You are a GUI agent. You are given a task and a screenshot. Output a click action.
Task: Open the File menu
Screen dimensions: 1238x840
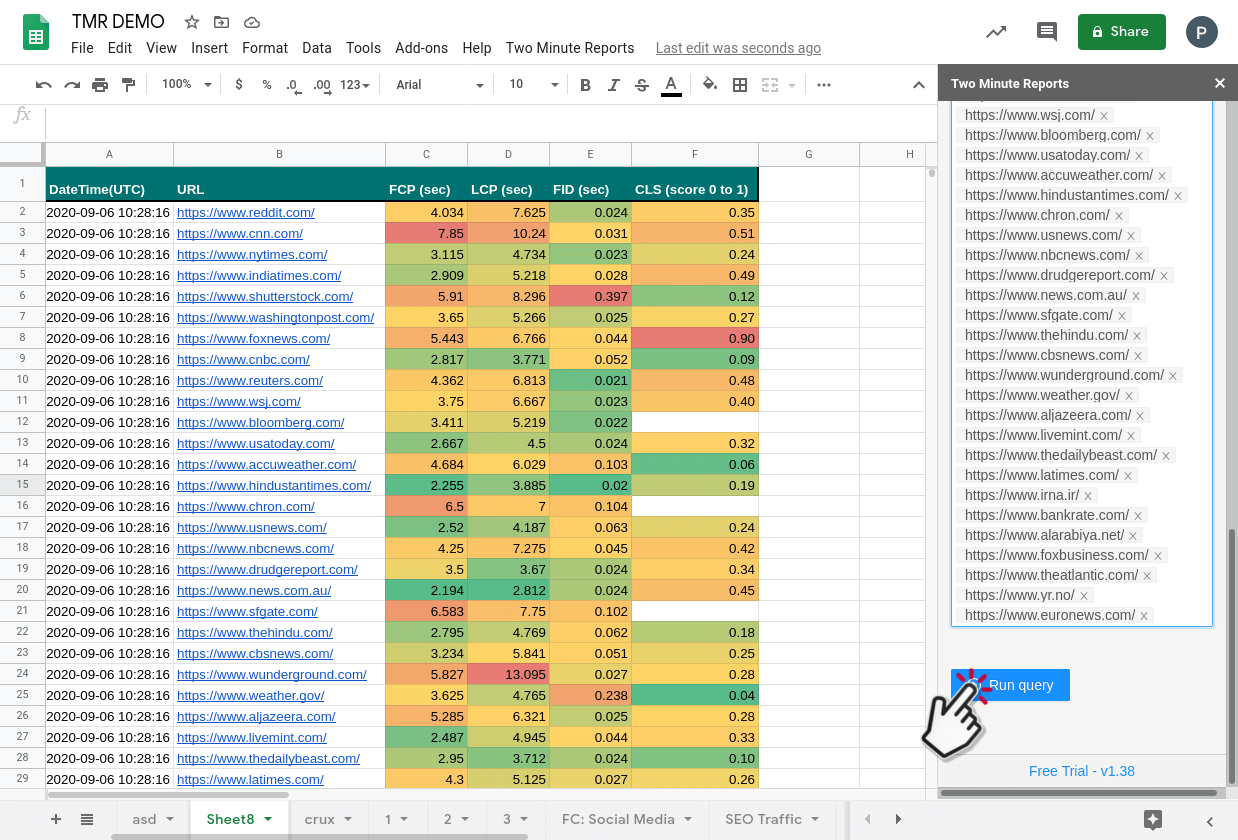(x=82, y=48)
